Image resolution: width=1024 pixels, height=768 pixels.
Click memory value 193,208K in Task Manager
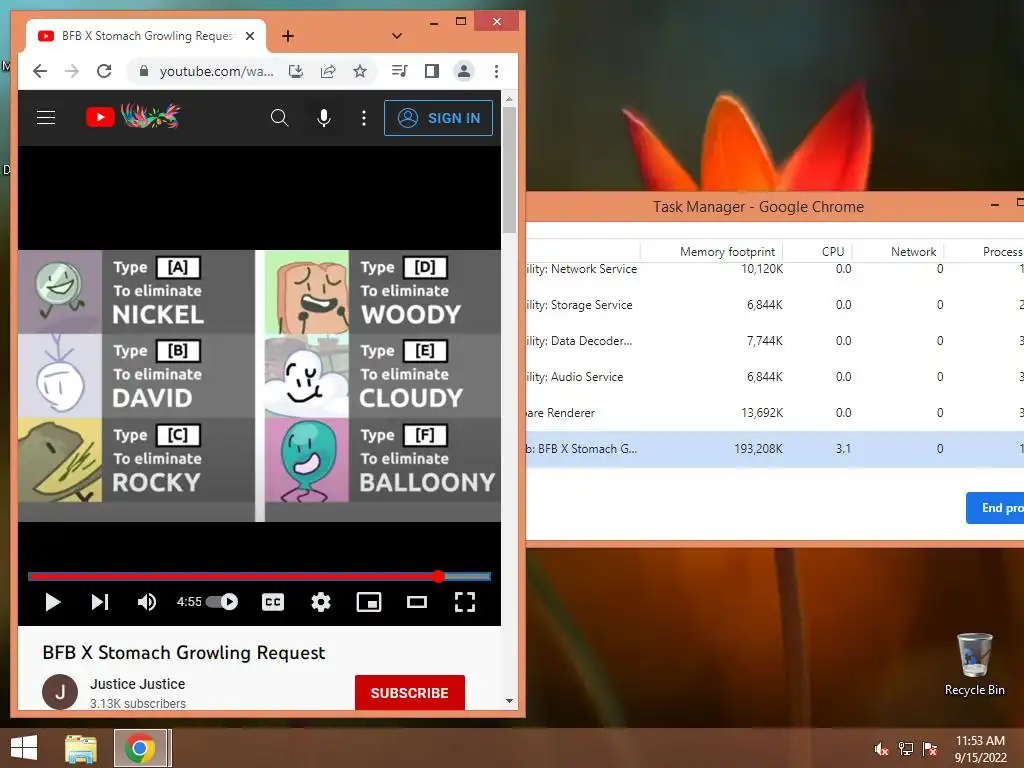[x=758, y=449]
